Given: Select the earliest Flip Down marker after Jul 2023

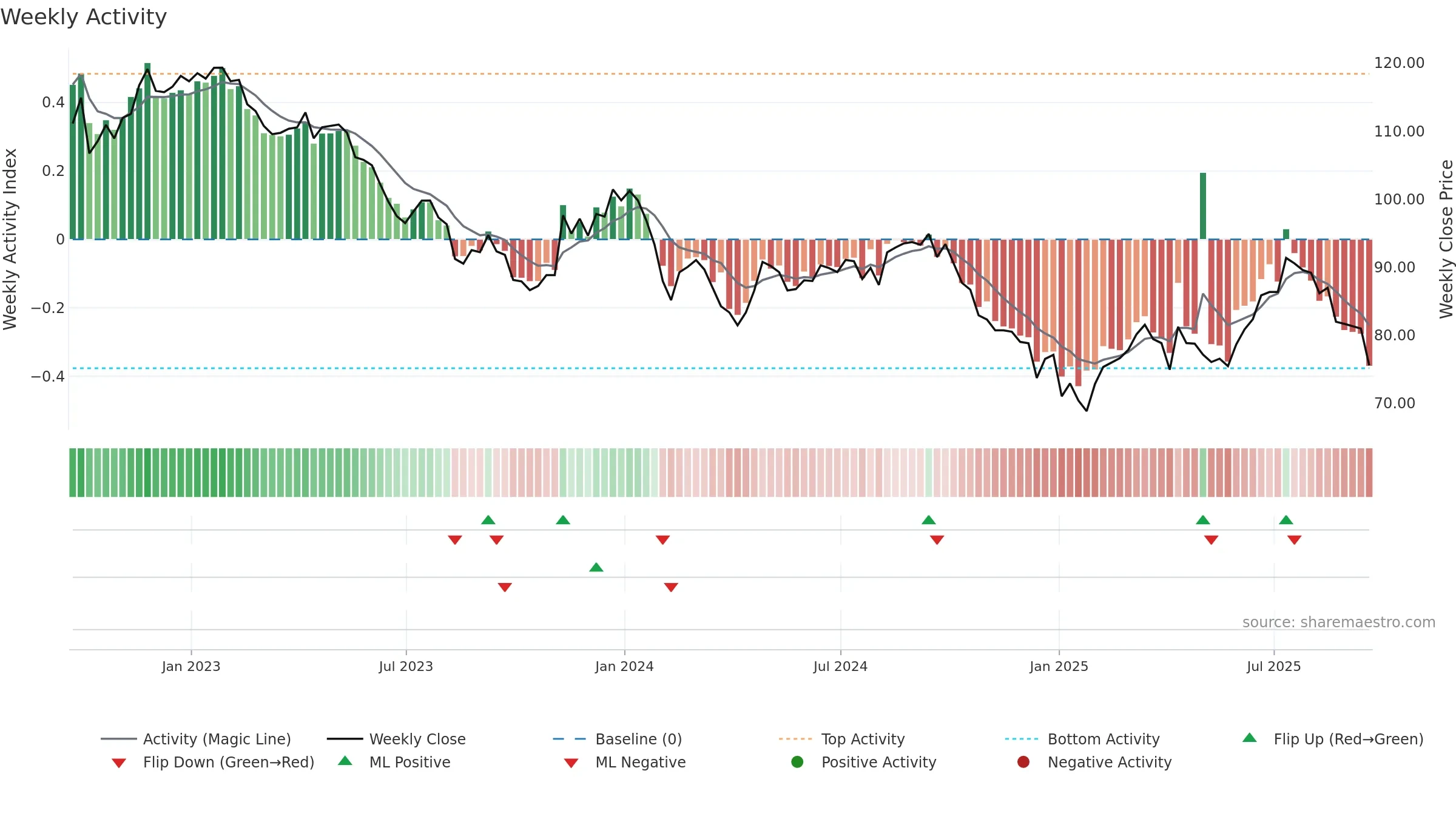Looking at the screenshot, I should point(455,540).
